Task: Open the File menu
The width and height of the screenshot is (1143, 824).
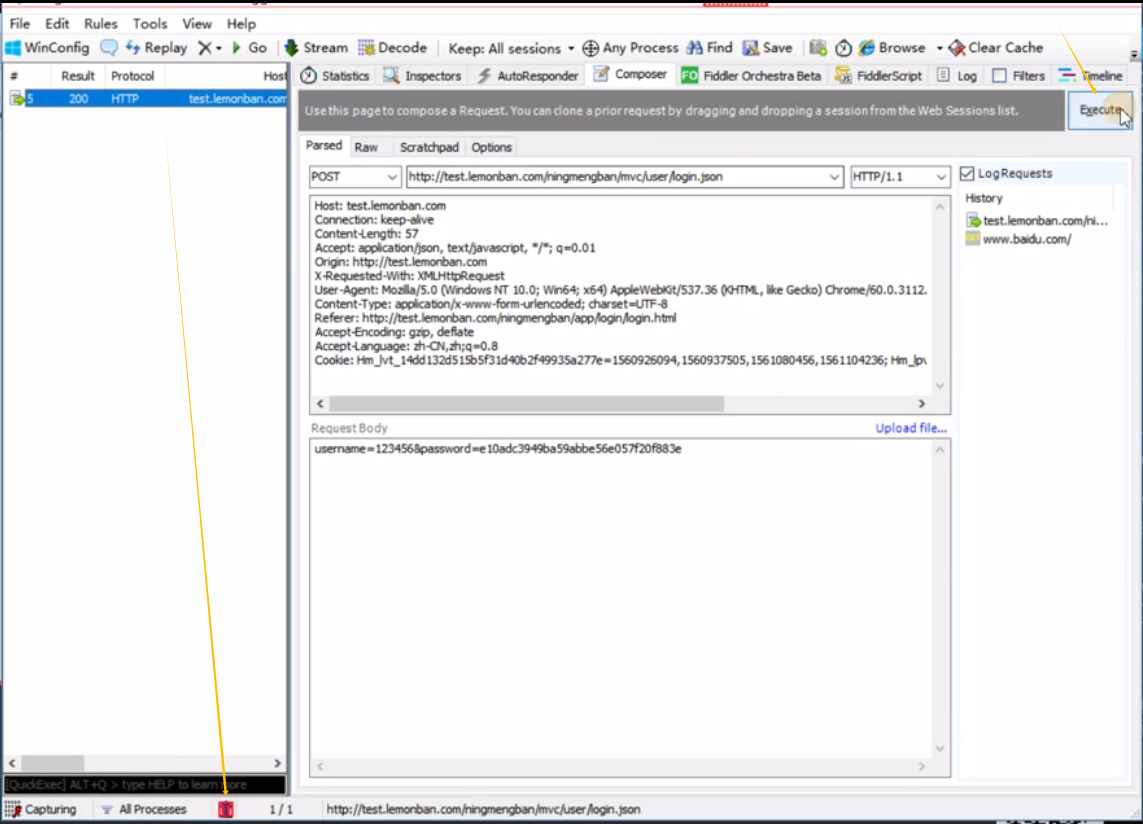Action: pos(20,24)
